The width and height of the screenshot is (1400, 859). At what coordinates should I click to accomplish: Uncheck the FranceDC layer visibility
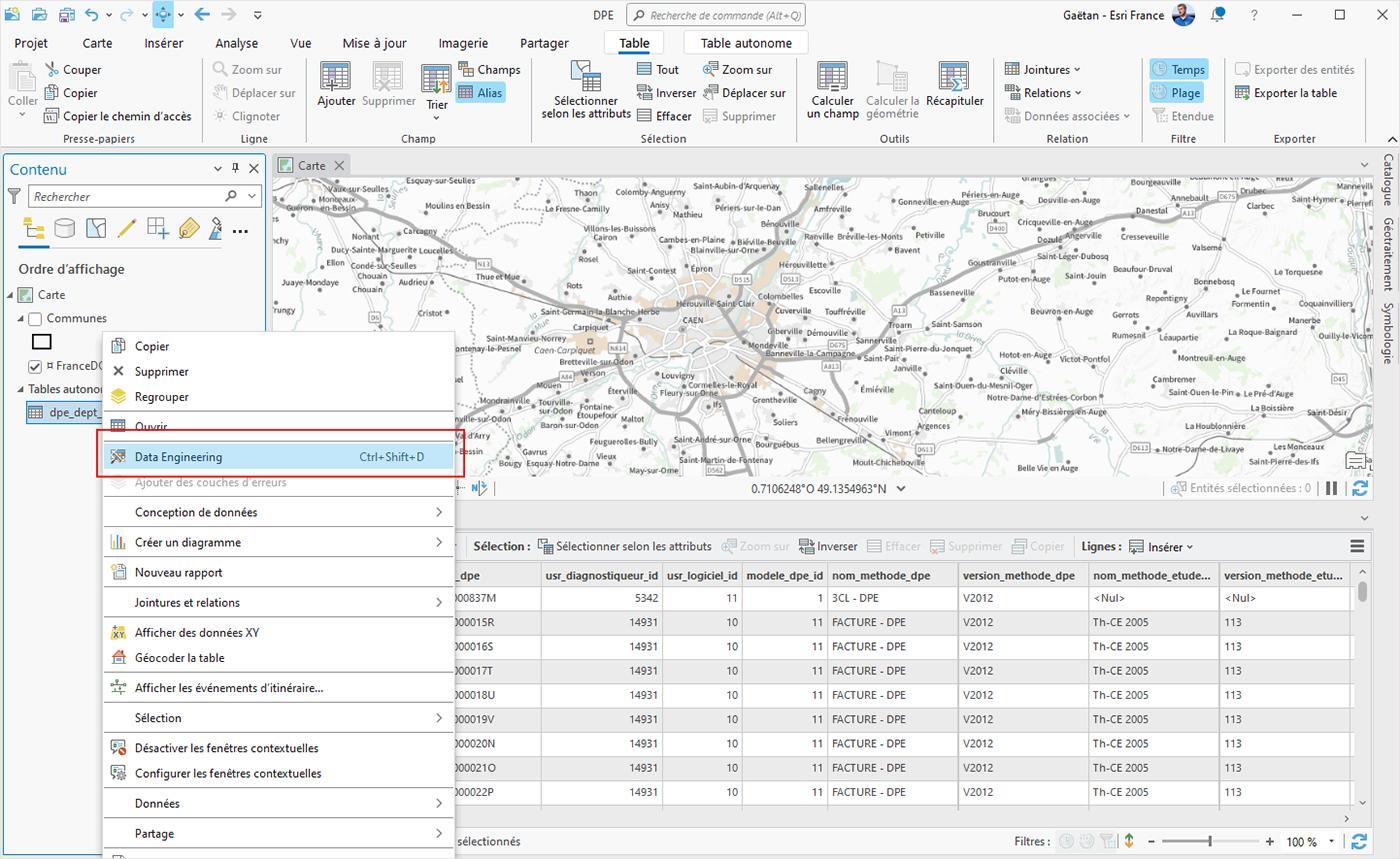35,367
